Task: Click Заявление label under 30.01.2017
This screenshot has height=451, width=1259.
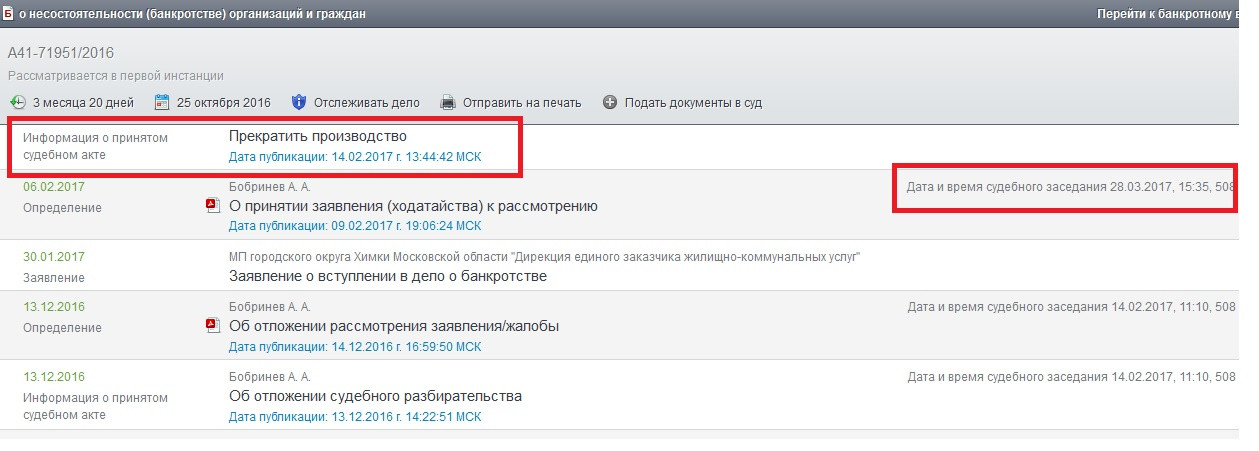Action: click(54, 278)
